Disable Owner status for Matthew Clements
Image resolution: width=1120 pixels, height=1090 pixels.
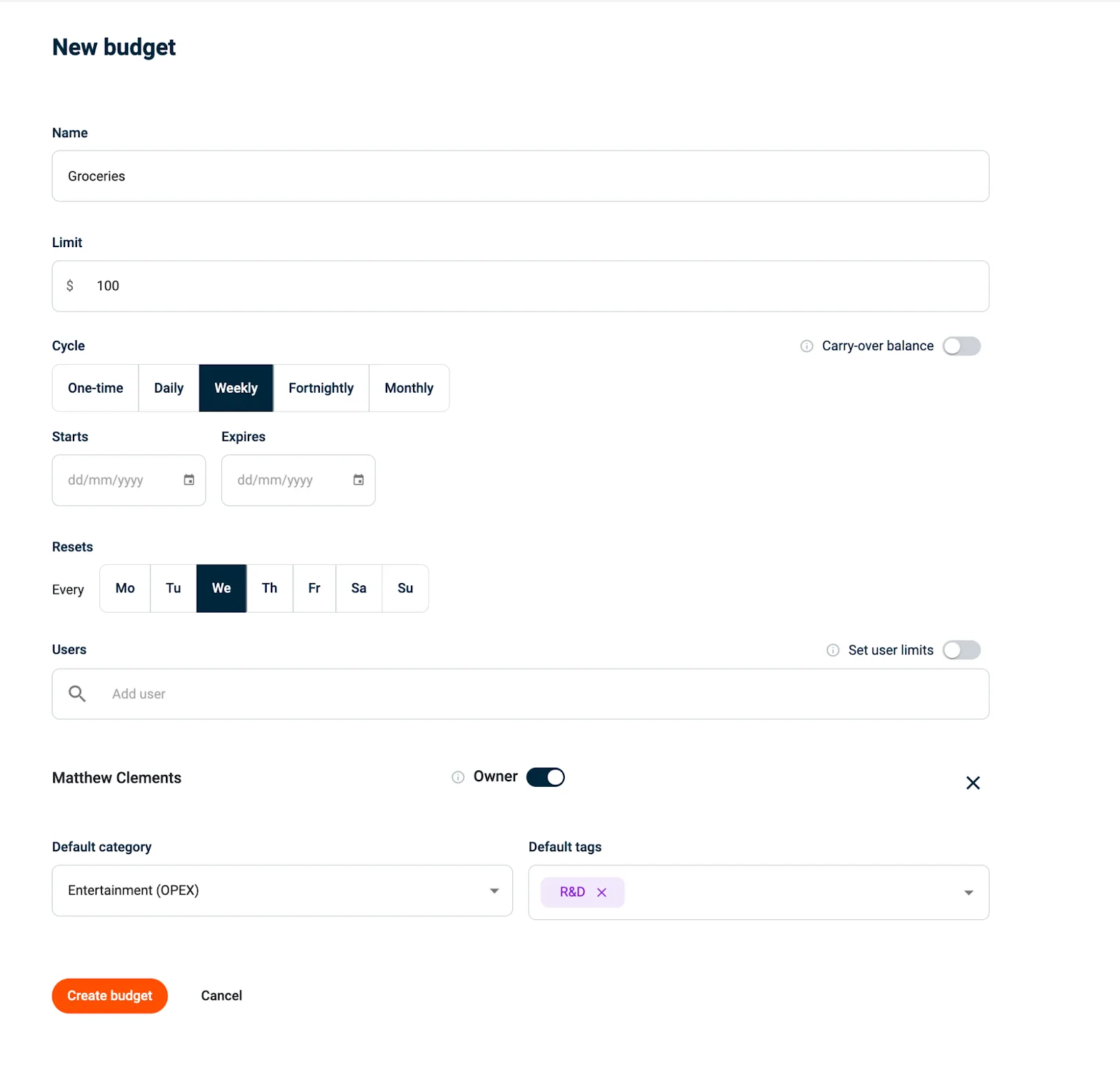click(x=545, y=777)
